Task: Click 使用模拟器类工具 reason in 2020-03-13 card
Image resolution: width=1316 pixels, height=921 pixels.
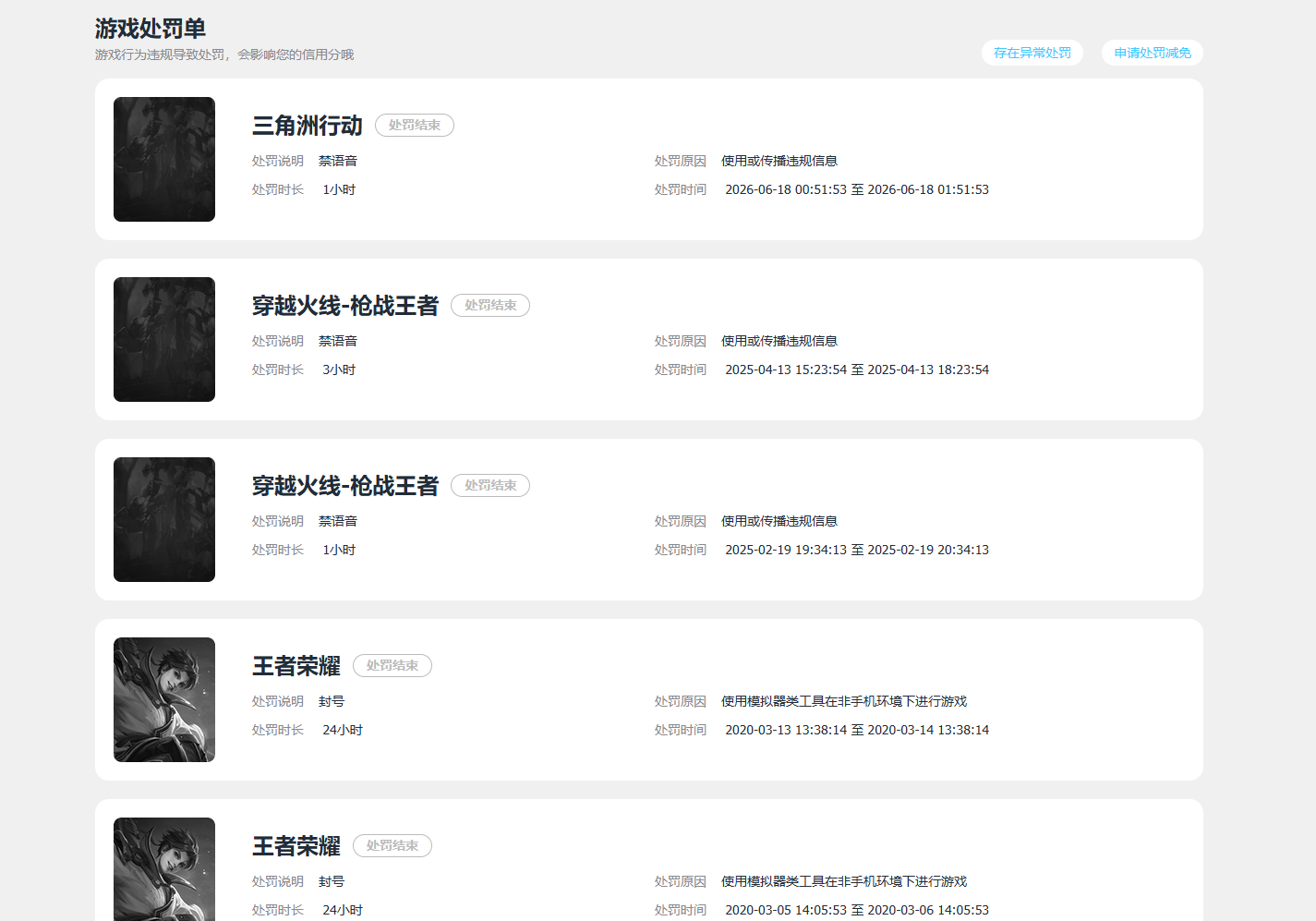Action: (x=844, y=701)
